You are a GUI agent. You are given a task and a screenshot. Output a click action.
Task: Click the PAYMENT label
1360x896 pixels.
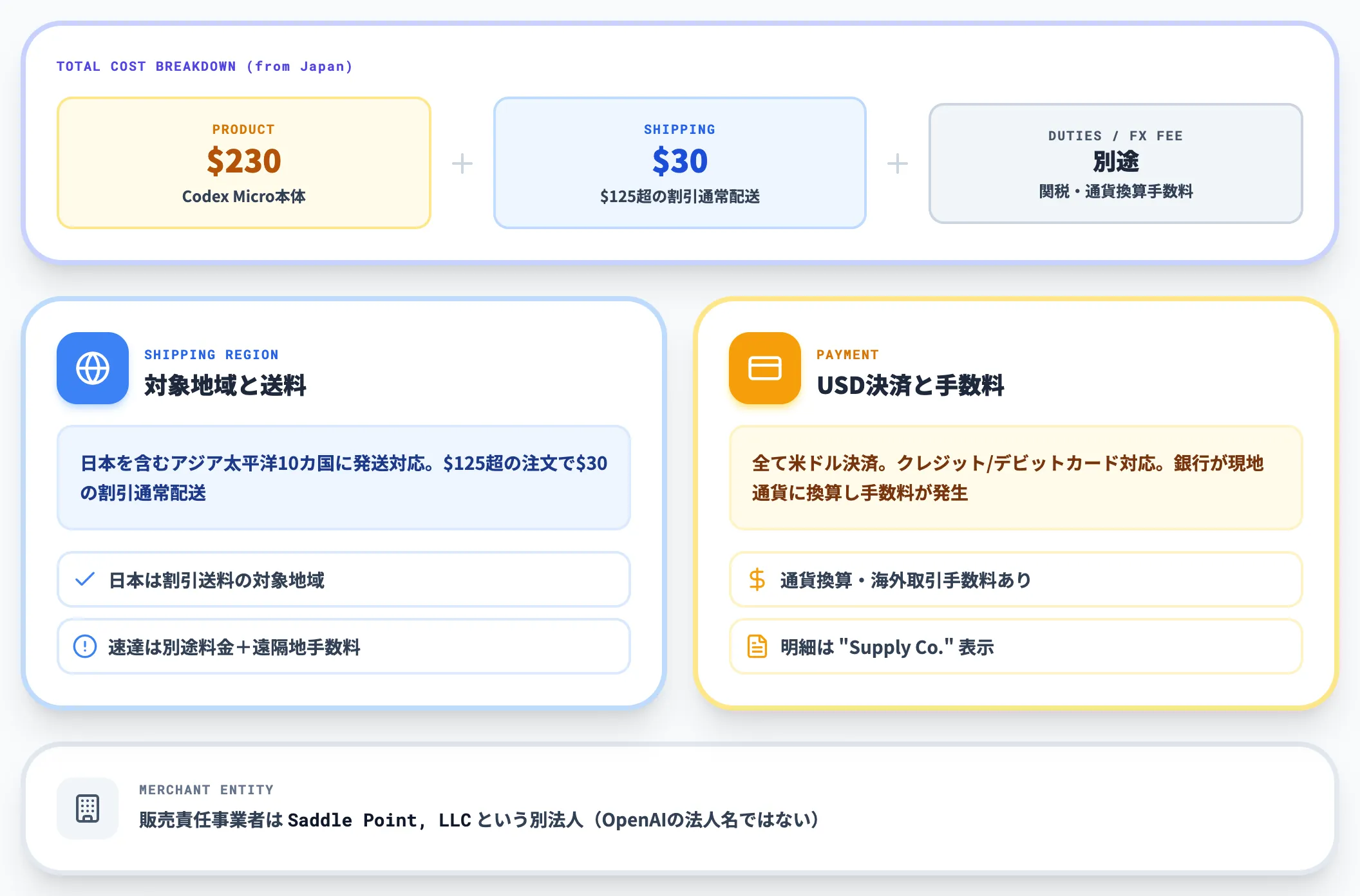[847, 355]
